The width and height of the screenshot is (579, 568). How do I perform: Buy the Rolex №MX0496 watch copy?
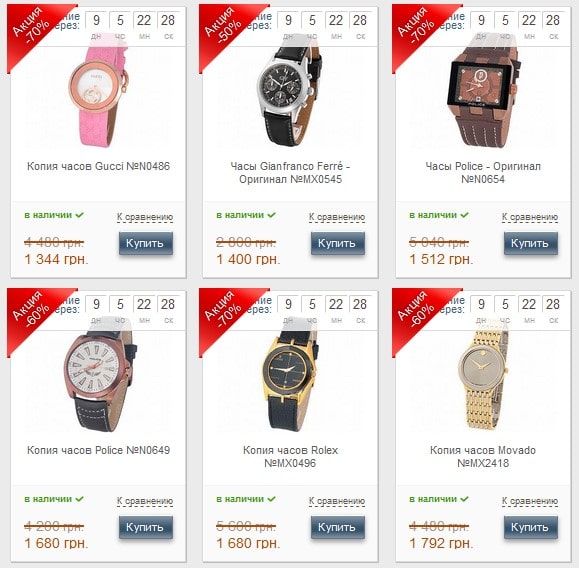click(338, 527)
